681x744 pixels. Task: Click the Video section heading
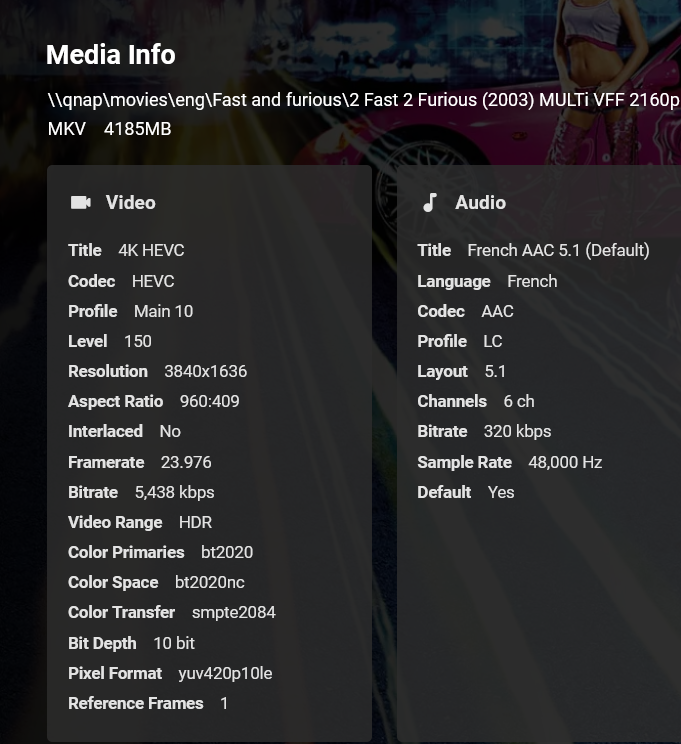[131, 203]
